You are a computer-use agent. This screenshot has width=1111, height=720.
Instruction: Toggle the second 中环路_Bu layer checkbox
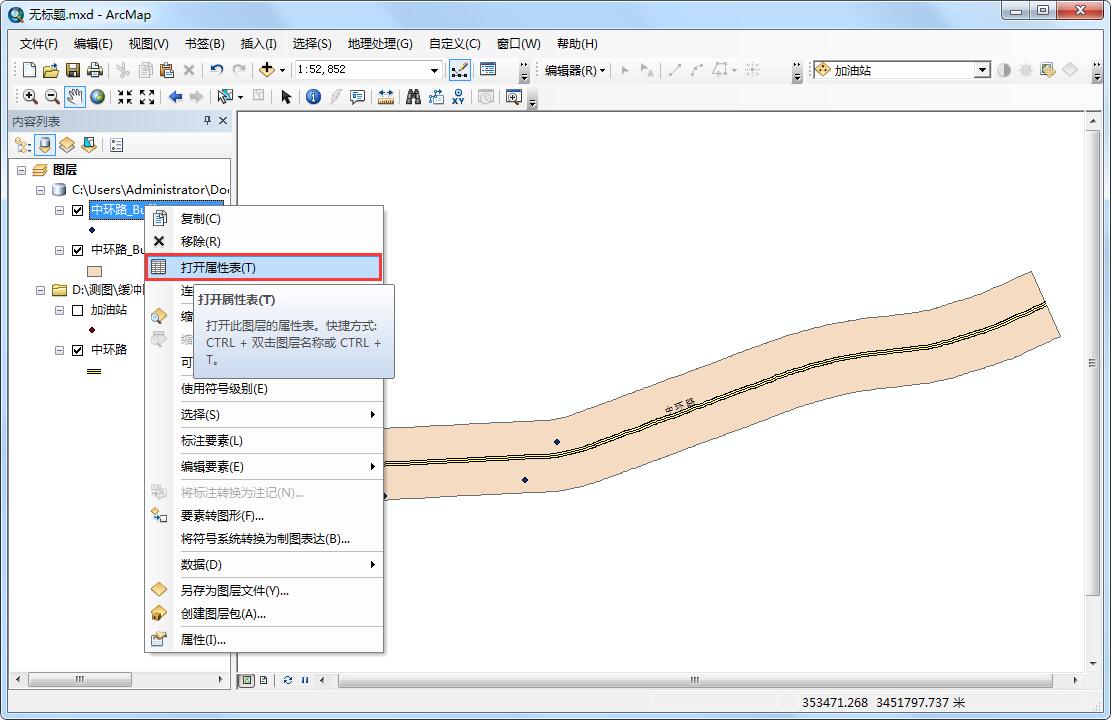[x=78, y=250]
